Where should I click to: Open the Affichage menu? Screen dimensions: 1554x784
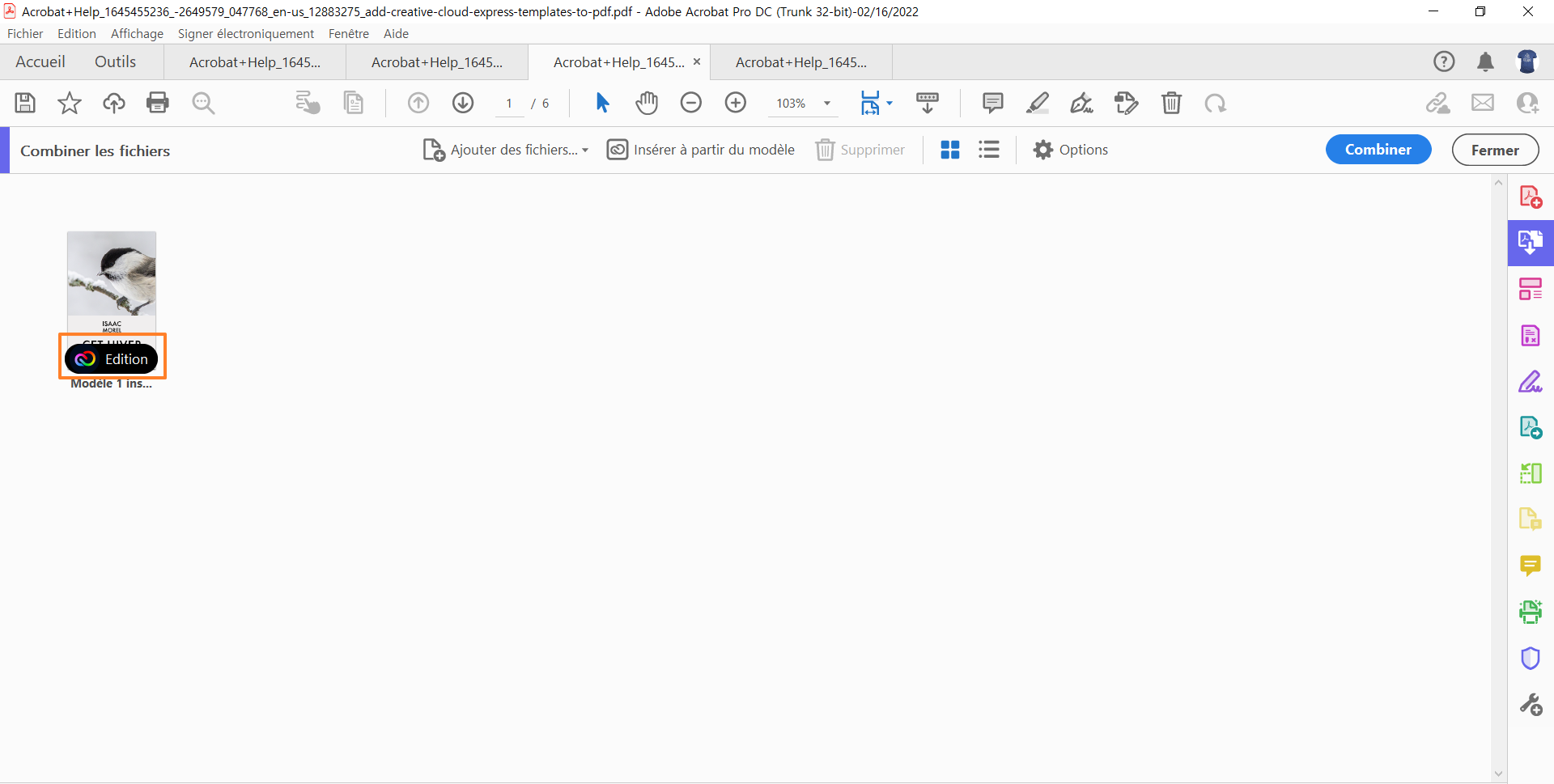coord(137,33)
